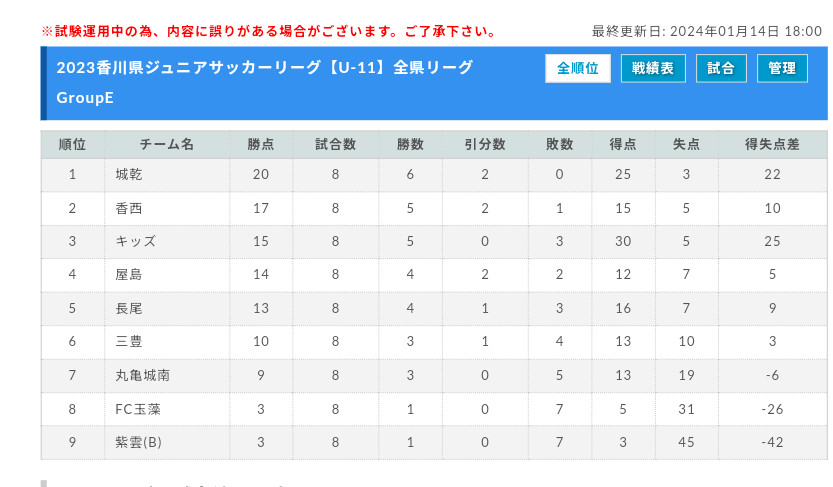Select the 長尾 team name
Image resolution: width=833 pixels, height=487 pixels.
pos(129,309)
